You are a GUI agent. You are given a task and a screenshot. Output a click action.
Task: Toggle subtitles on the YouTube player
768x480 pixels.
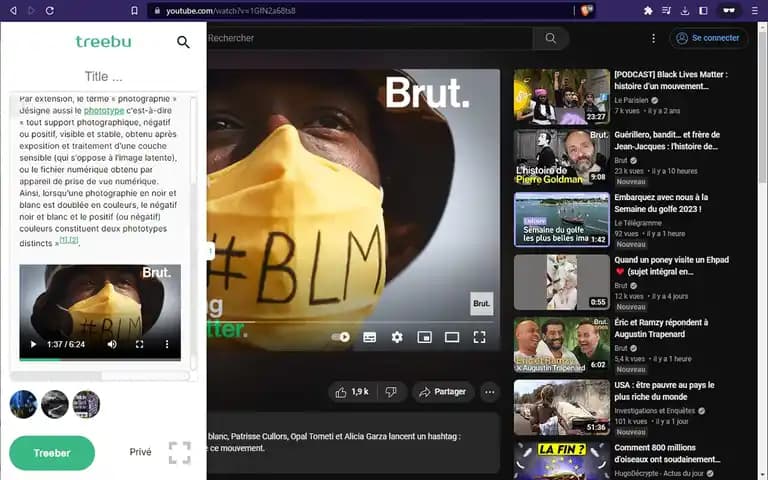[x=370, y=337]
